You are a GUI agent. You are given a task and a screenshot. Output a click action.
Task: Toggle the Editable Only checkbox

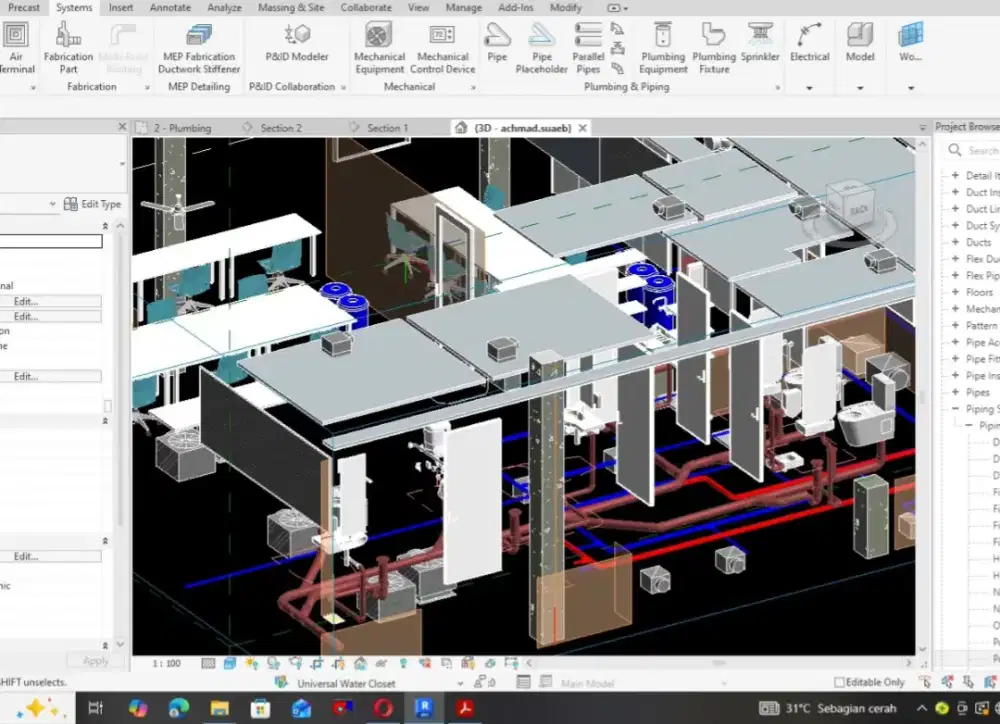click(839, 682)
